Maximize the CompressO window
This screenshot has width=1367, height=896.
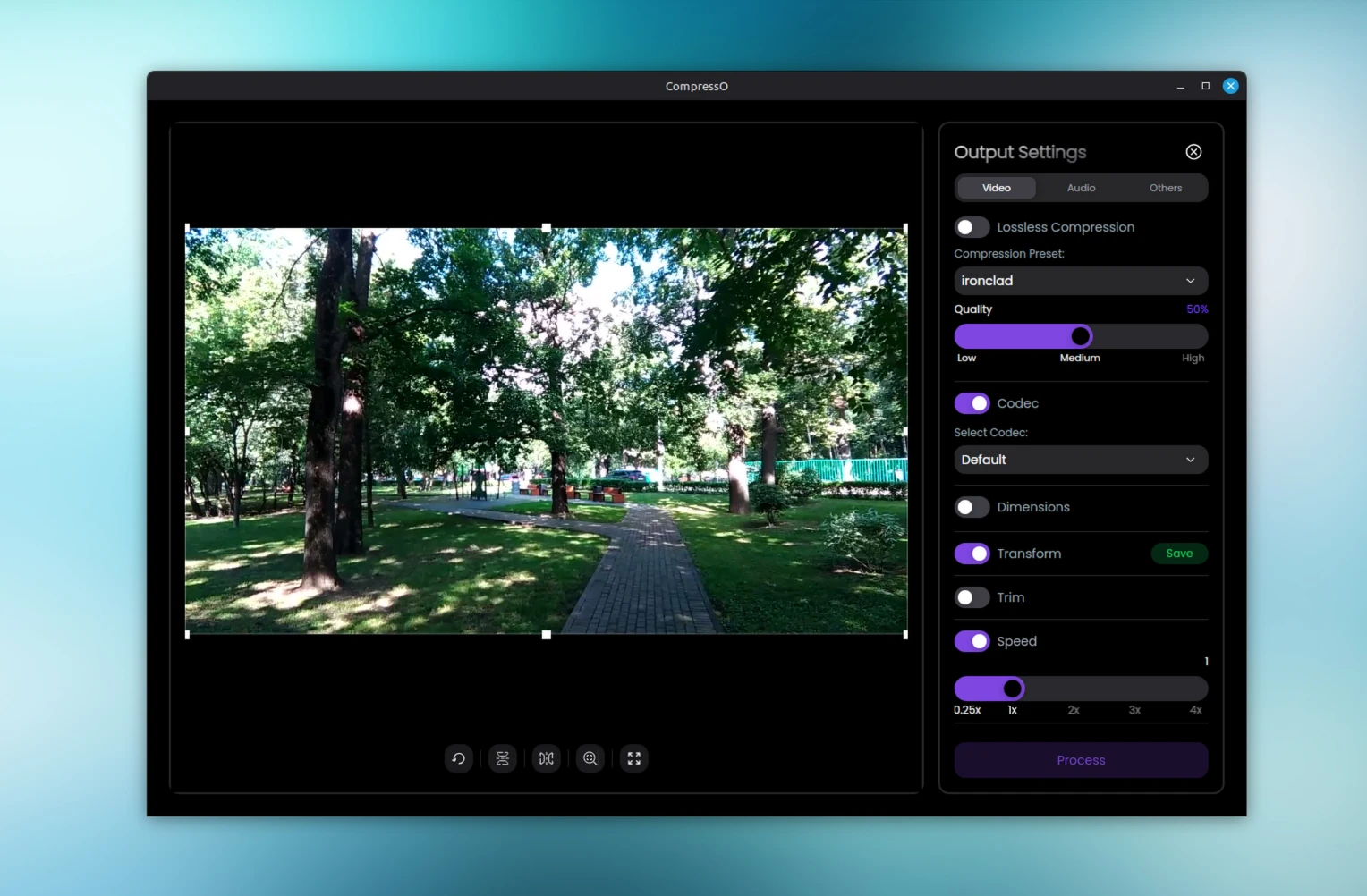coord(1205,86)
